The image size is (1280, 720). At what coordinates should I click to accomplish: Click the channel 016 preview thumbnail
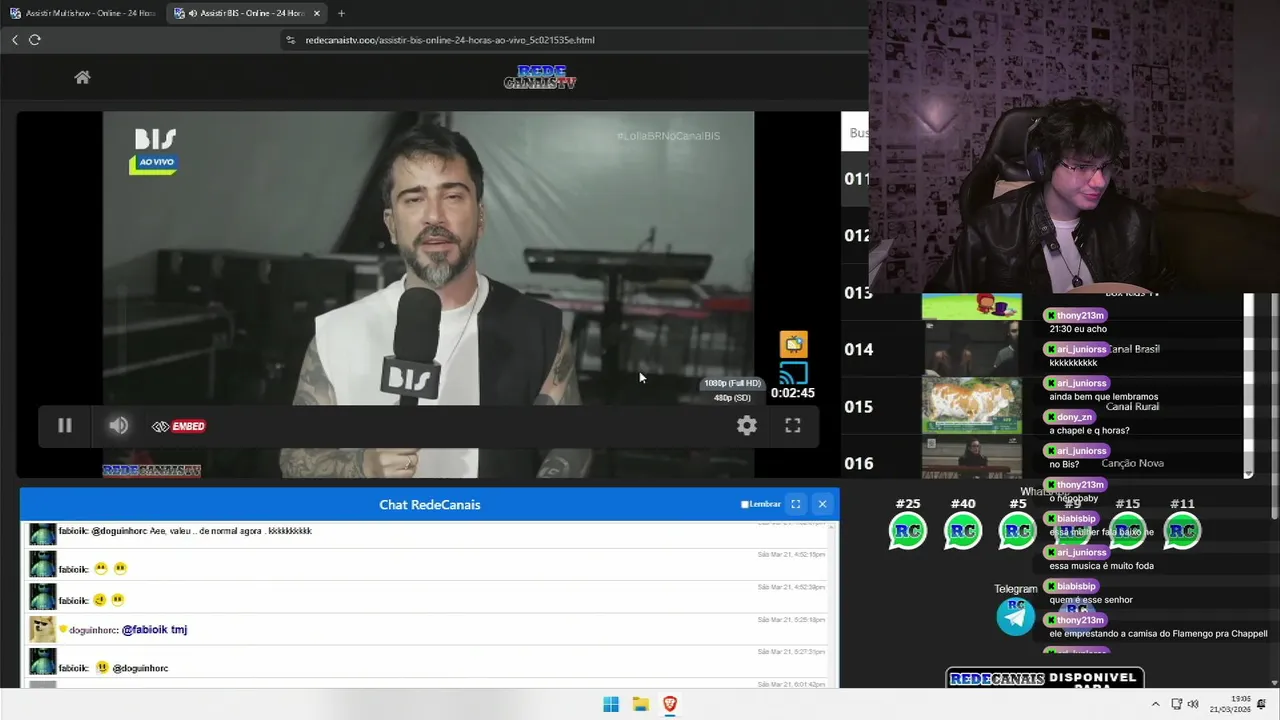coord(972,459)
